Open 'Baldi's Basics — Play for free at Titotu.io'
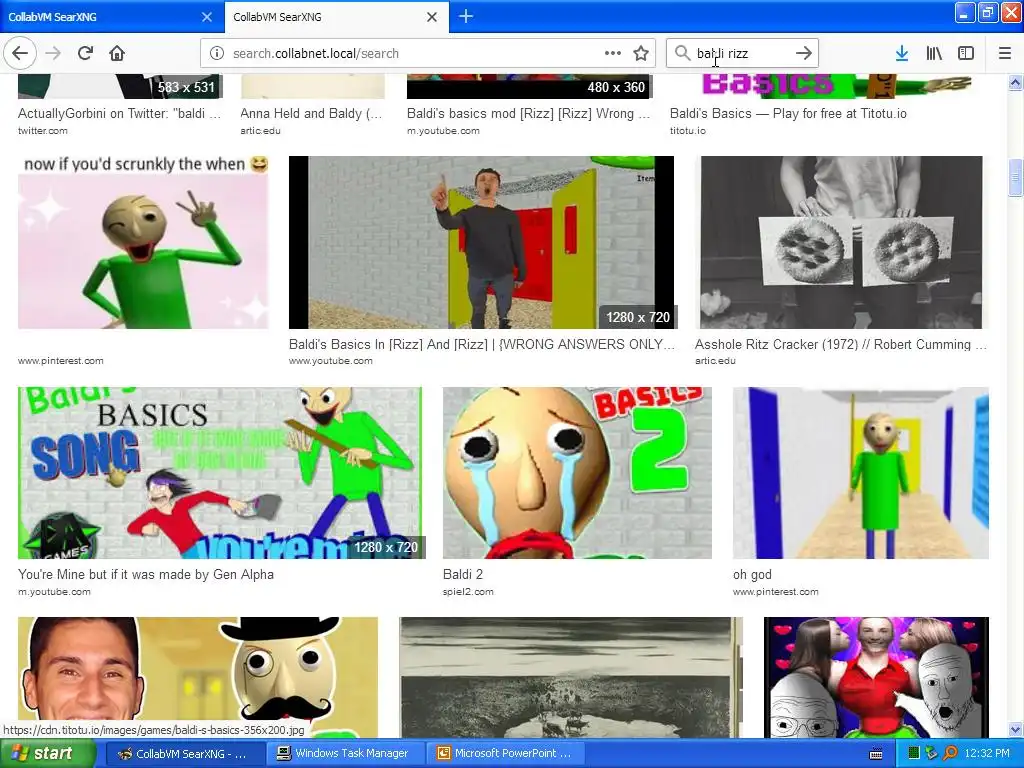Screen dimensions: 1024x768 (x=788, y=114)
